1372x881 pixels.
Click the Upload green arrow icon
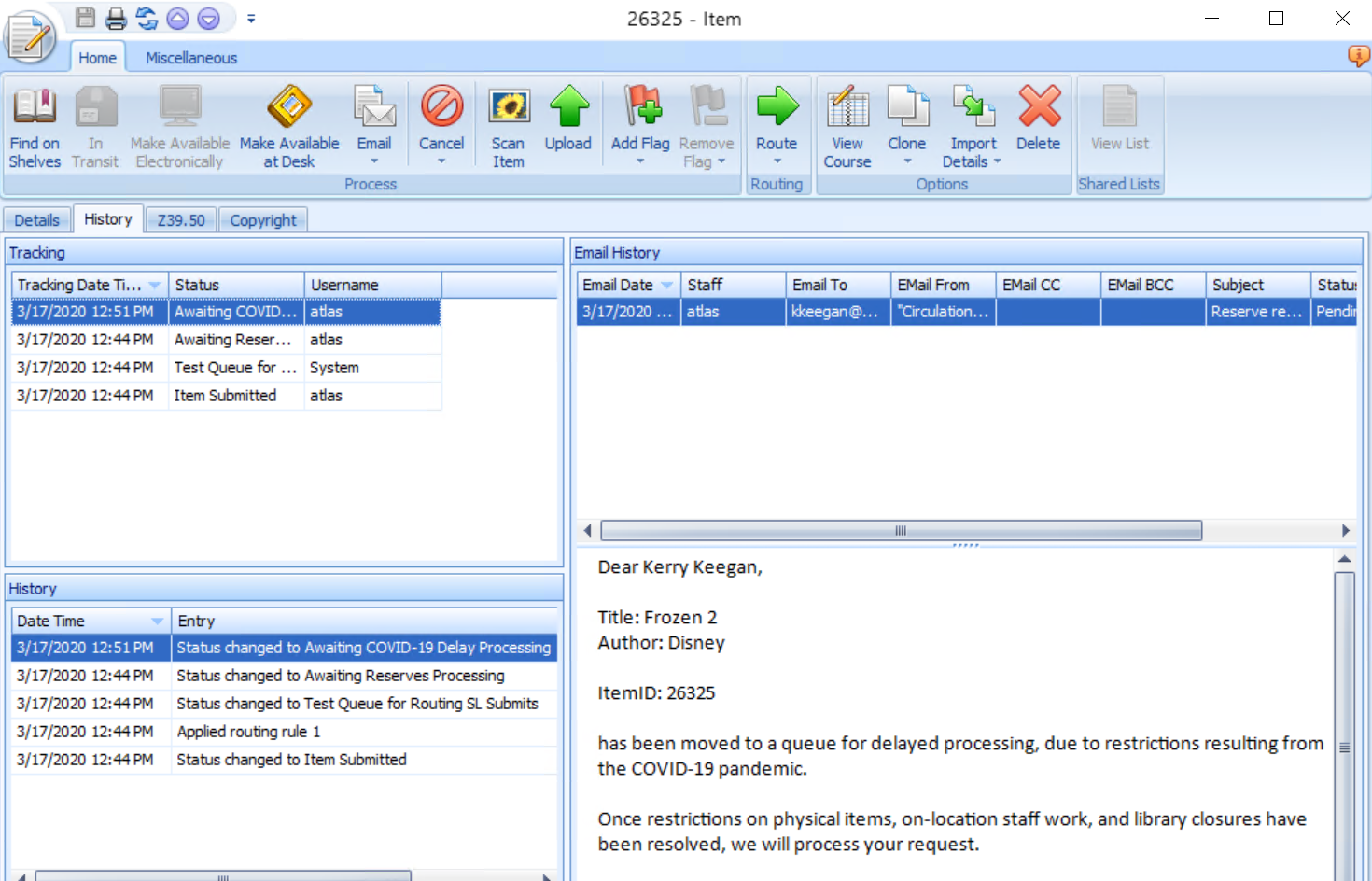click(568, 107)
